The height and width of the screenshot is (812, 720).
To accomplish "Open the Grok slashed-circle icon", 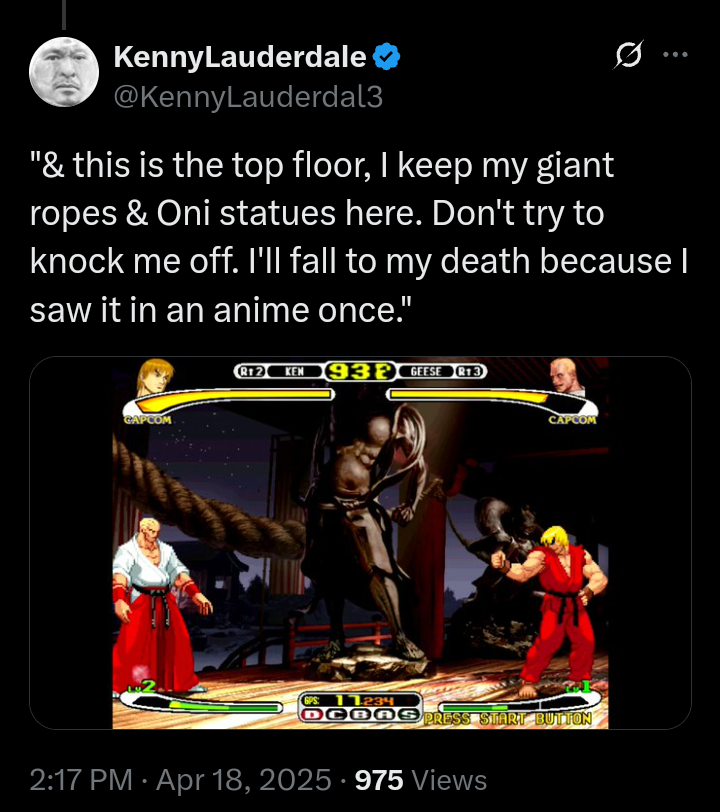I will (x=628, y=54).
